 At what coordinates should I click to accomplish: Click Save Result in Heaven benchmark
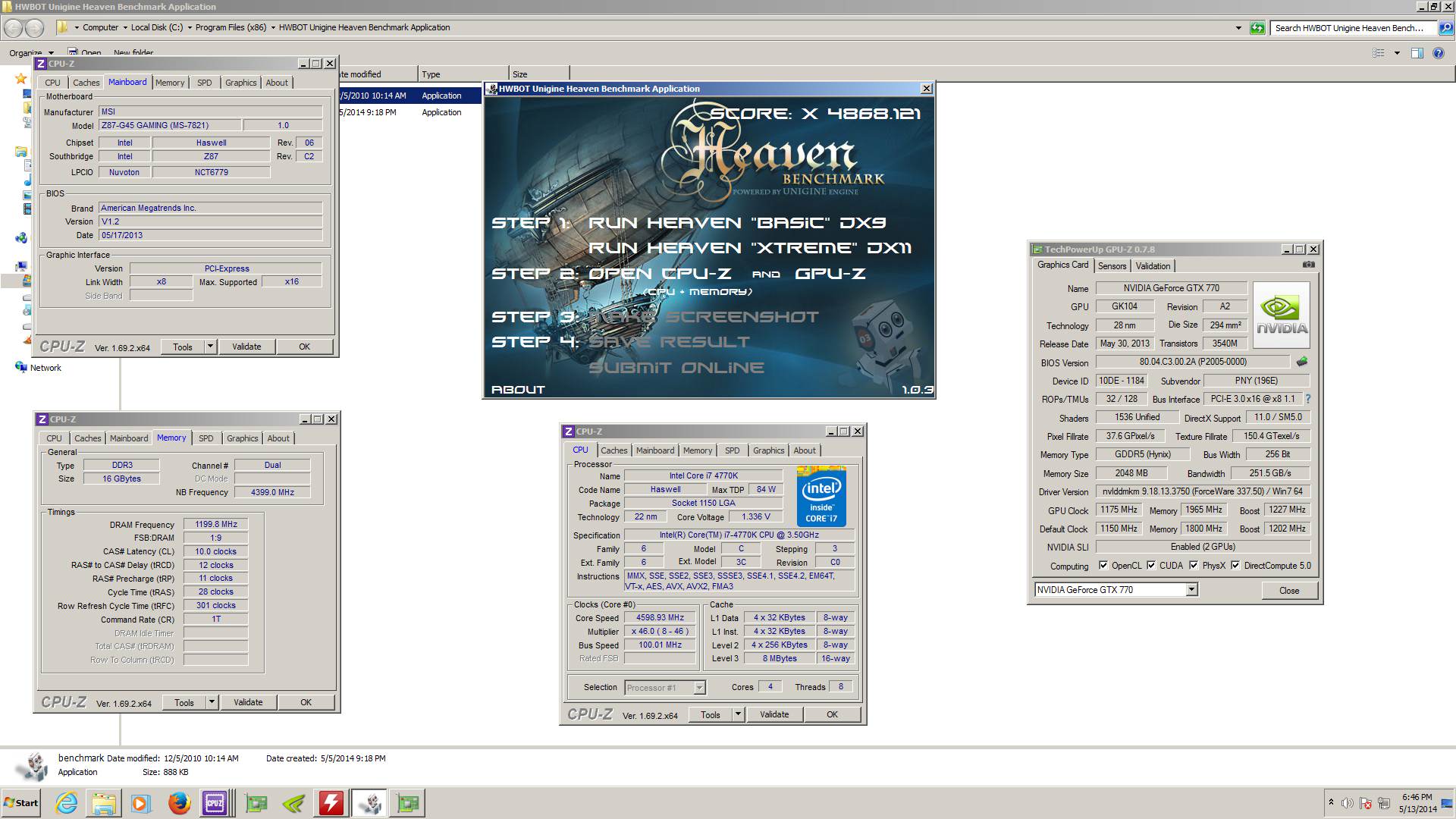coord(669,342)
